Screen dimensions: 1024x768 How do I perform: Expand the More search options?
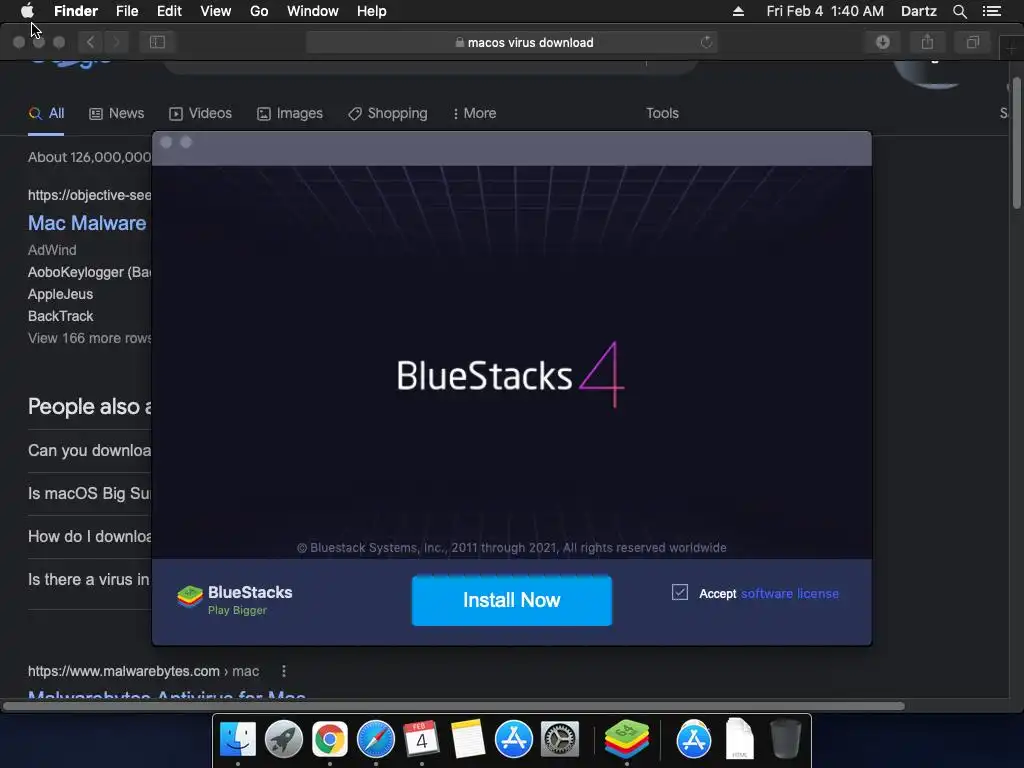click(x=475, y=114)
